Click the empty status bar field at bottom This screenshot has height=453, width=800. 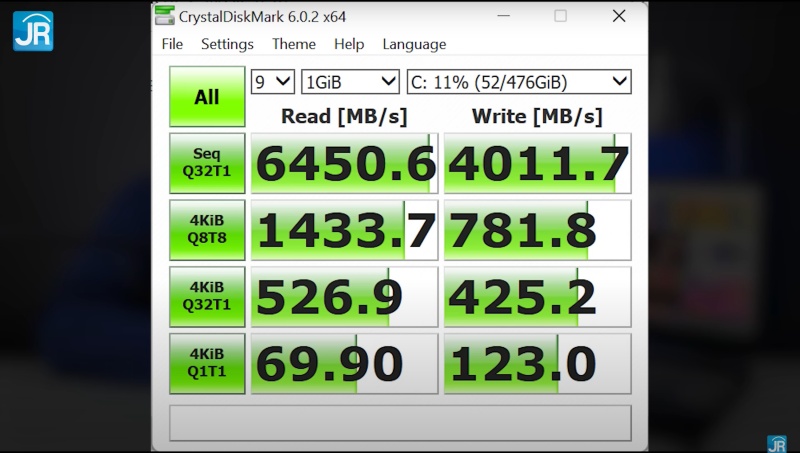click(400, 422)
